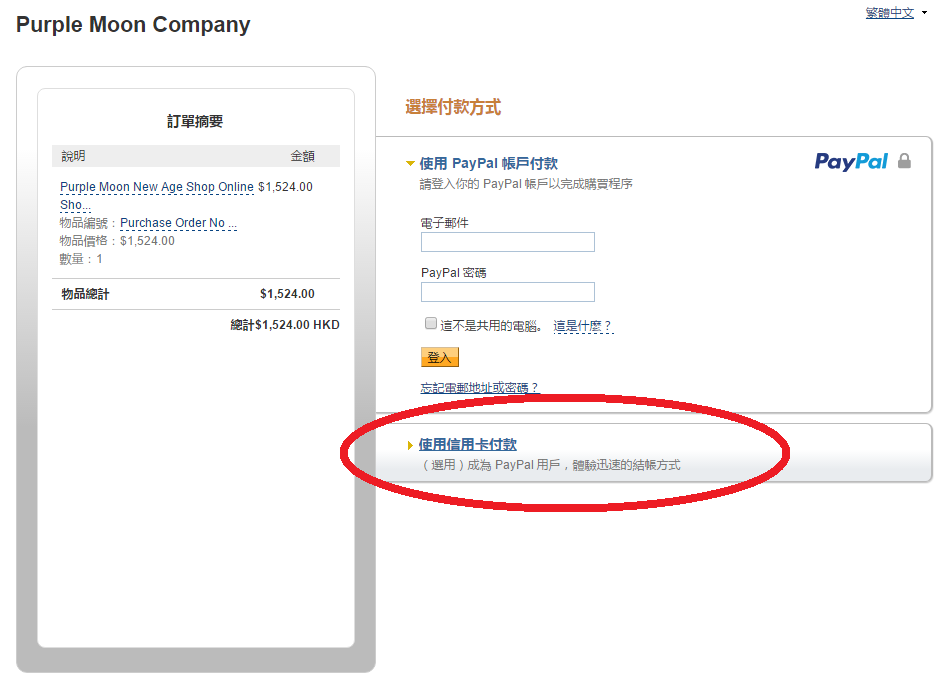Click the 使用 PayPal 帳戶付款 heading

(x=488, y=163)
